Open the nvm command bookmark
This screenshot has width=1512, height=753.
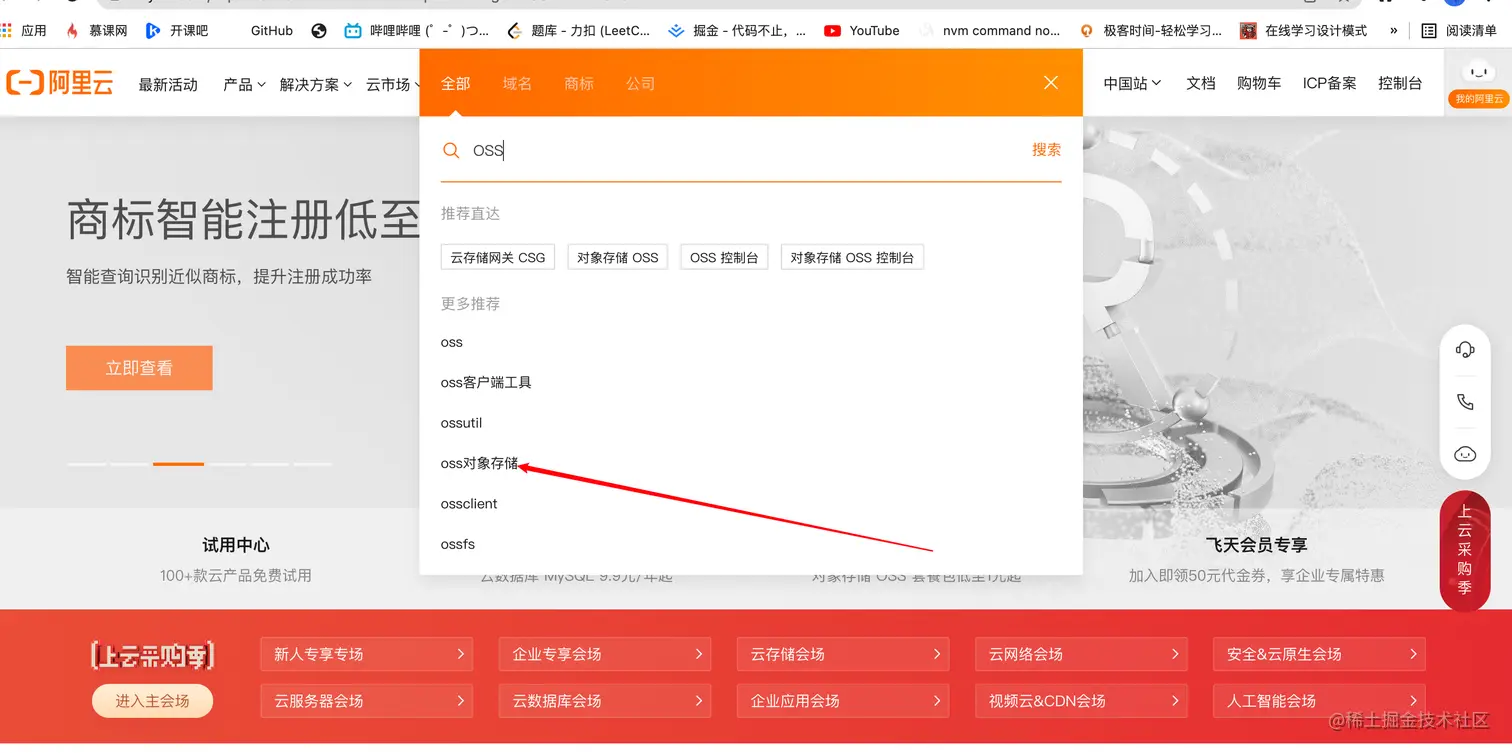click(x=989, y=31)
